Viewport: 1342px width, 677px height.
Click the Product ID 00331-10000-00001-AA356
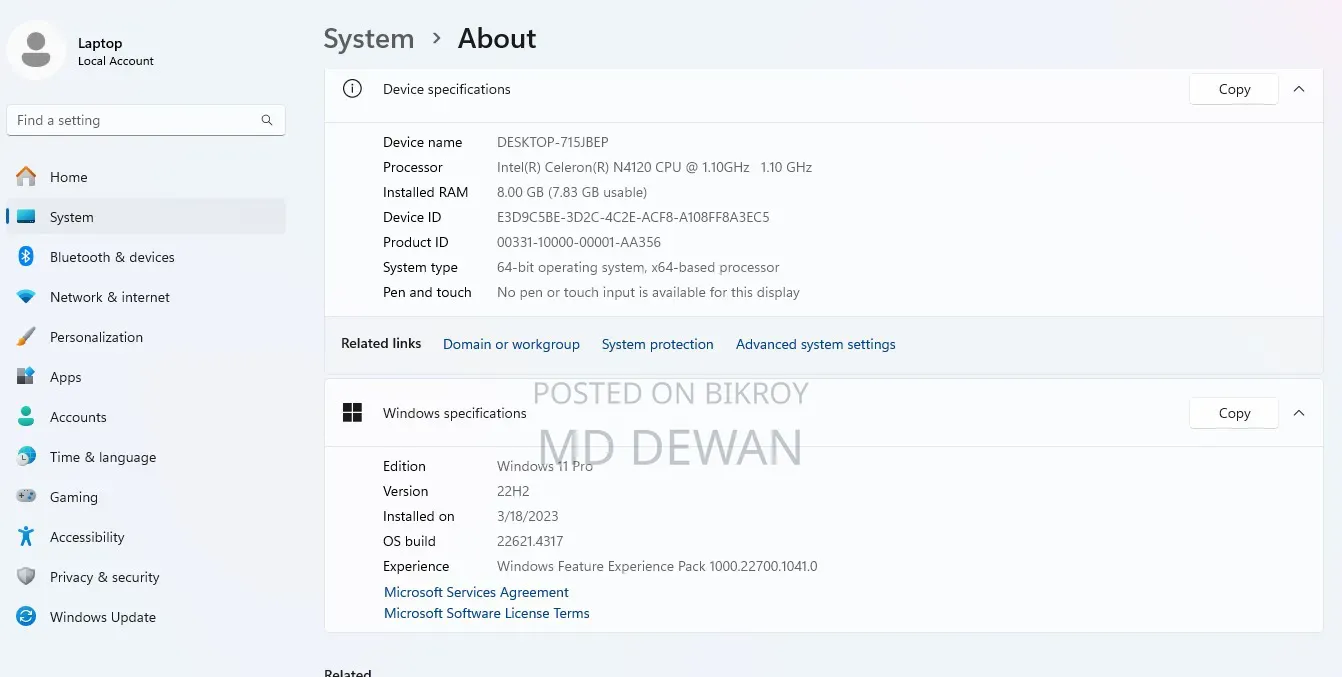click(x=579, y=242)
